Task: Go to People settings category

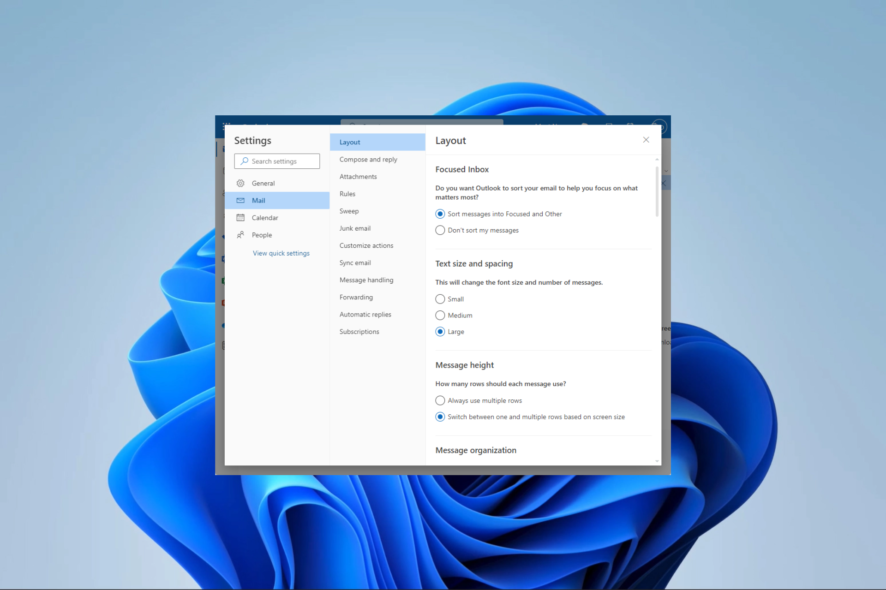Action: (x=277, y=235)
